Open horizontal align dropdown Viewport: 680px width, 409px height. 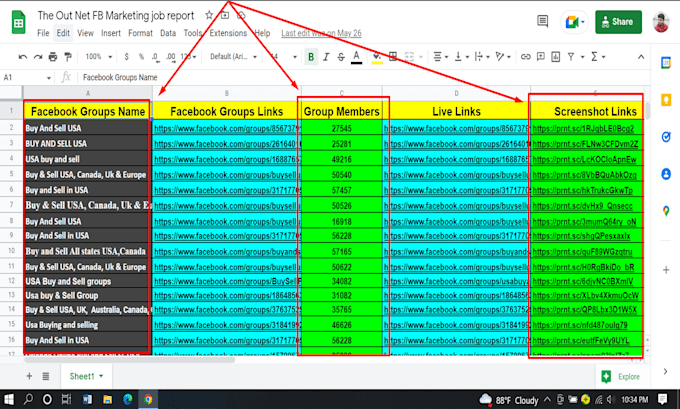click(x=441, y=57)
